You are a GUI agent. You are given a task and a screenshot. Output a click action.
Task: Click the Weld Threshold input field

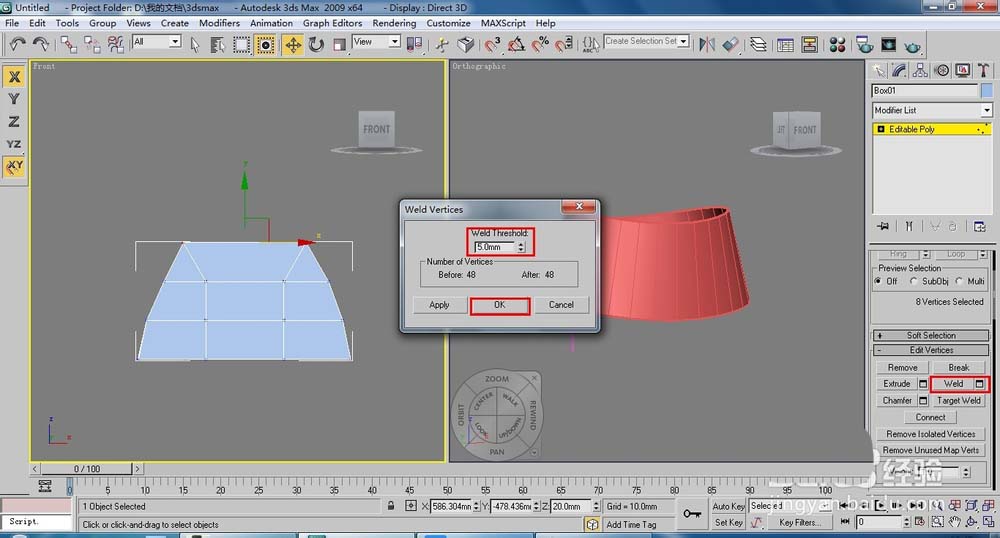495,247
